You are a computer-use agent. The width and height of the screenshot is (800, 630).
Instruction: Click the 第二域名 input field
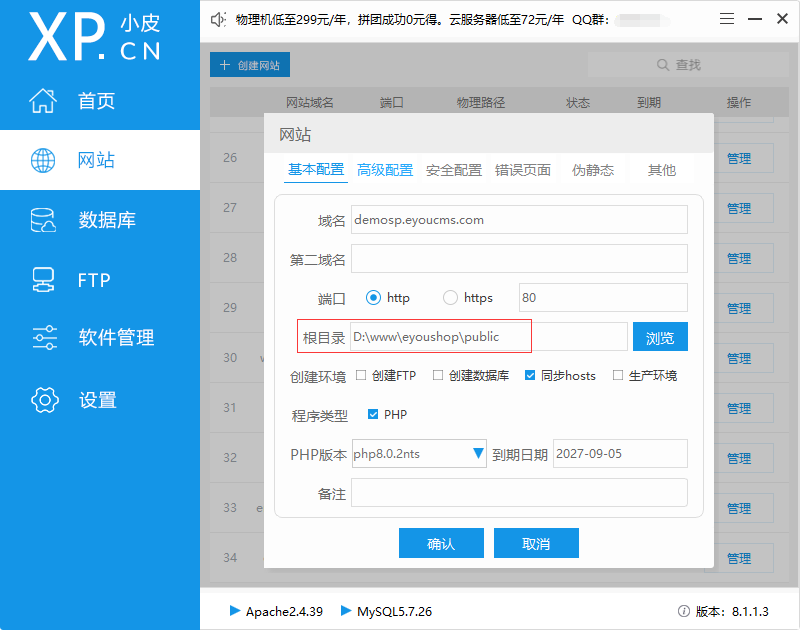[x=519, y=259]
